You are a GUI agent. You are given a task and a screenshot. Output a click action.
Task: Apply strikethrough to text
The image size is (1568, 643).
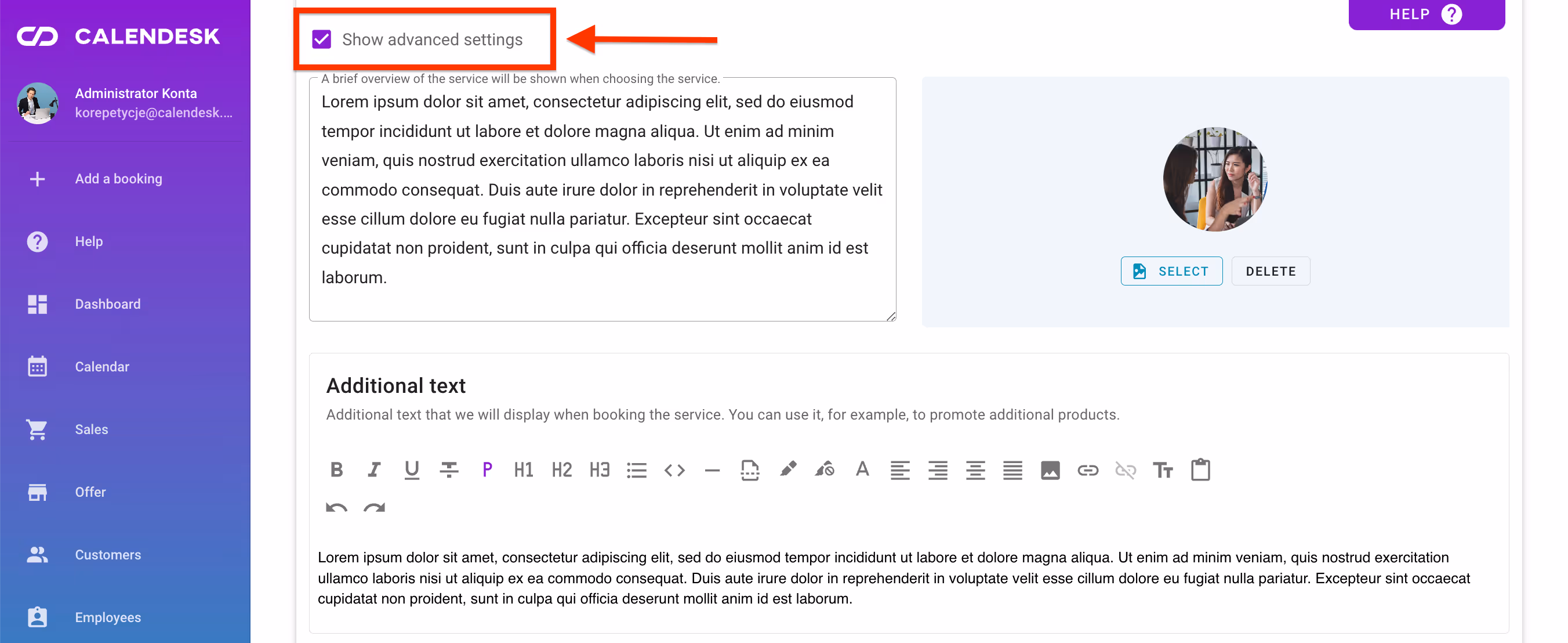point(449,469)
